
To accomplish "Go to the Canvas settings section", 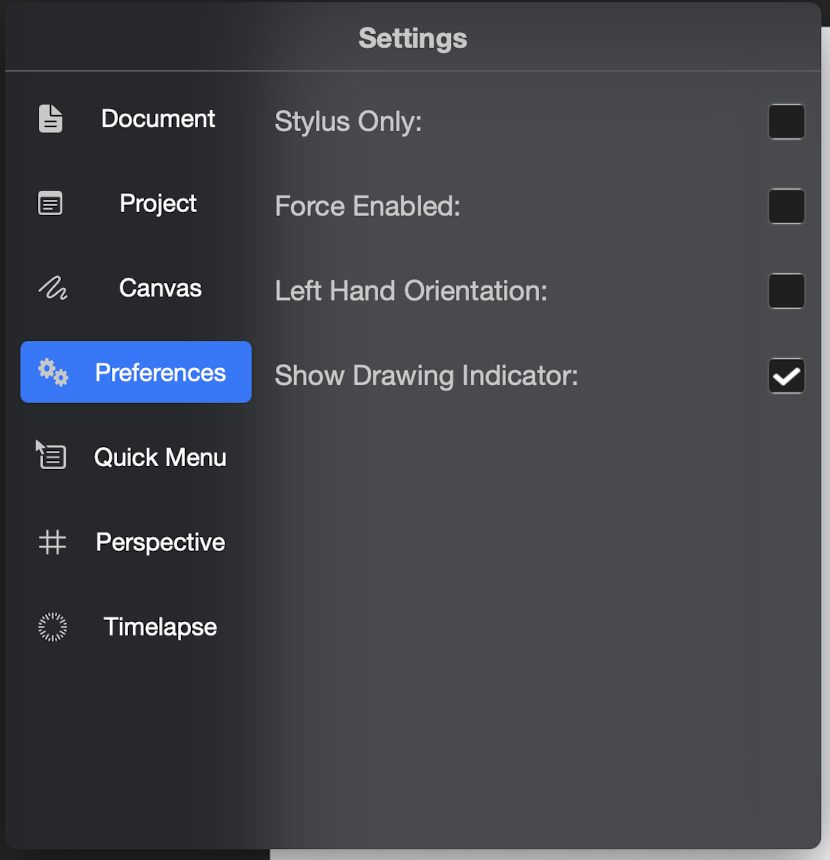I will (160, 289).
